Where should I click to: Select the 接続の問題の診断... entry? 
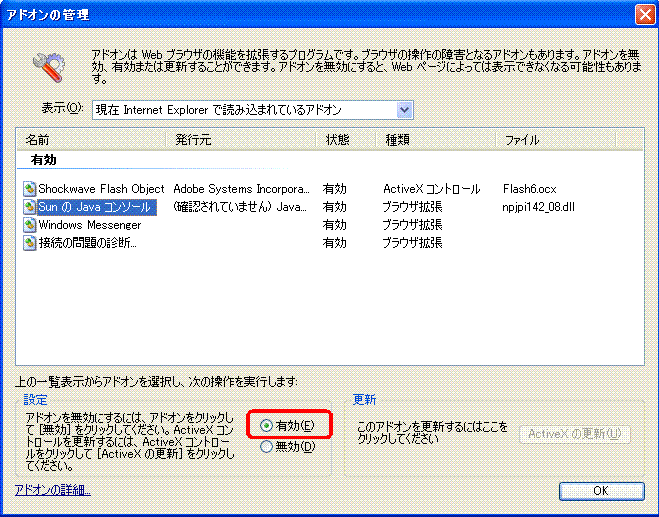87,243
